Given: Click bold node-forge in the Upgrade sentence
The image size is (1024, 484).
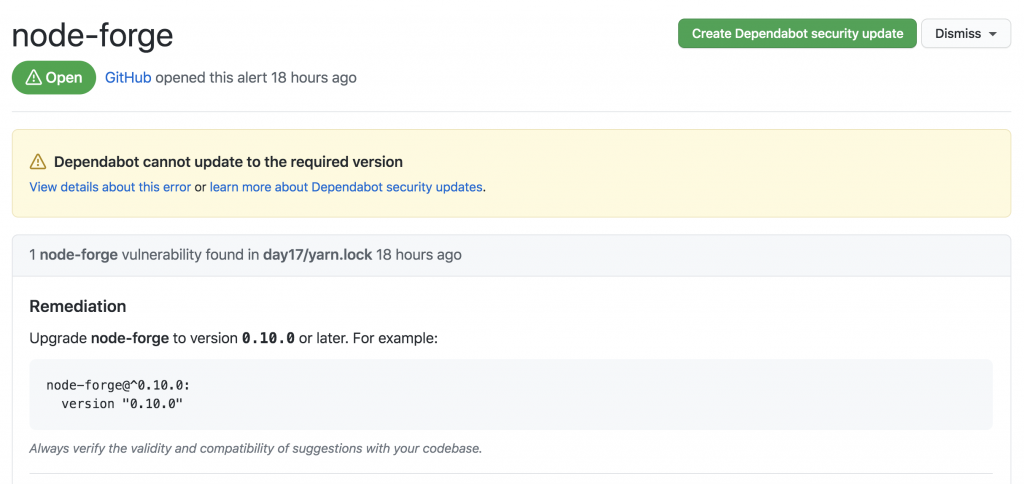Looking at the screenshot, I should pyautogui.click(x=130, y=338).
